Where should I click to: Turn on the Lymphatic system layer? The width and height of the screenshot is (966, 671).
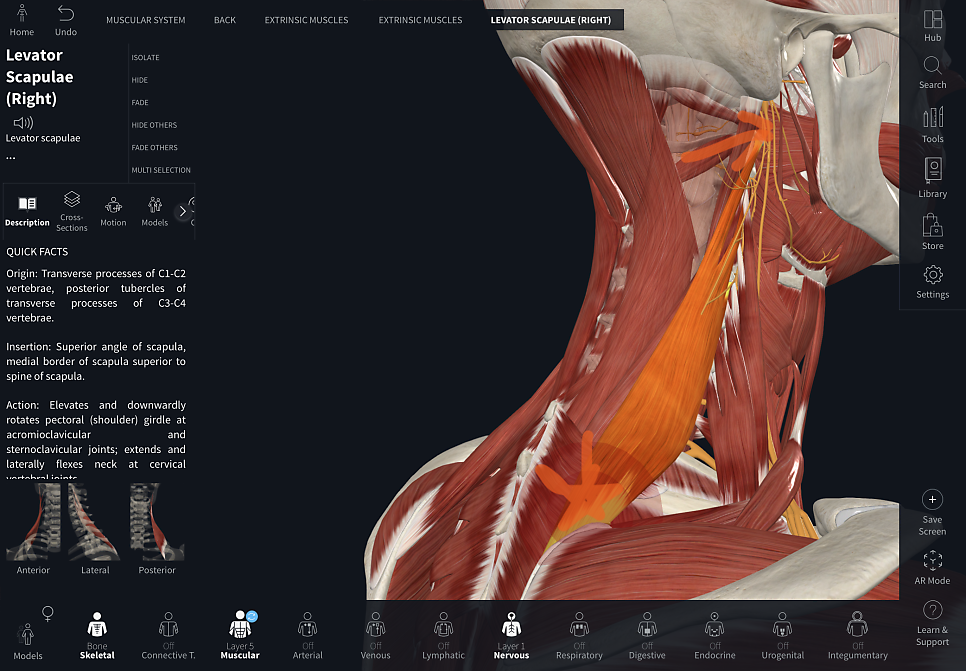[444, 635]
